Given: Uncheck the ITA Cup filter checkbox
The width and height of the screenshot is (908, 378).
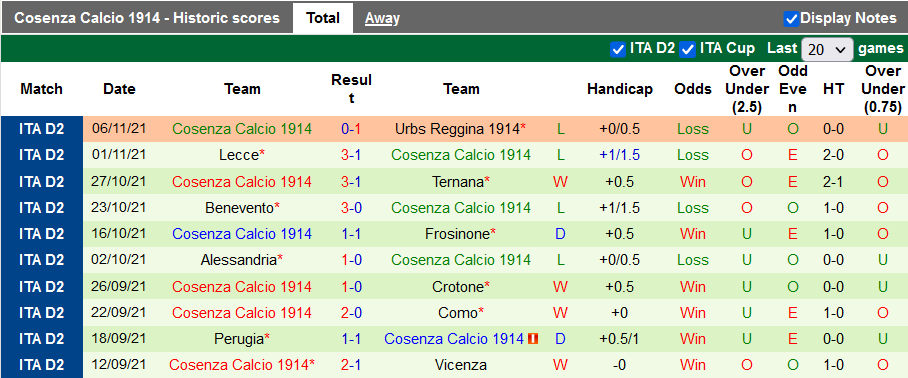Looking at the screenshot, I should point(688,50).
